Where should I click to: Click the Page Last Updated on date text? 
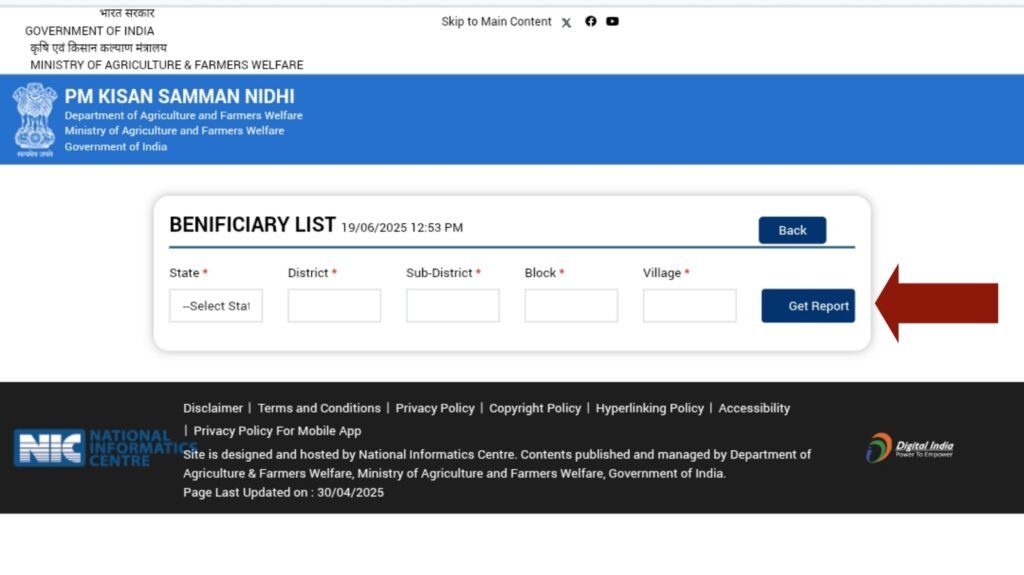(x=283, y=493)
